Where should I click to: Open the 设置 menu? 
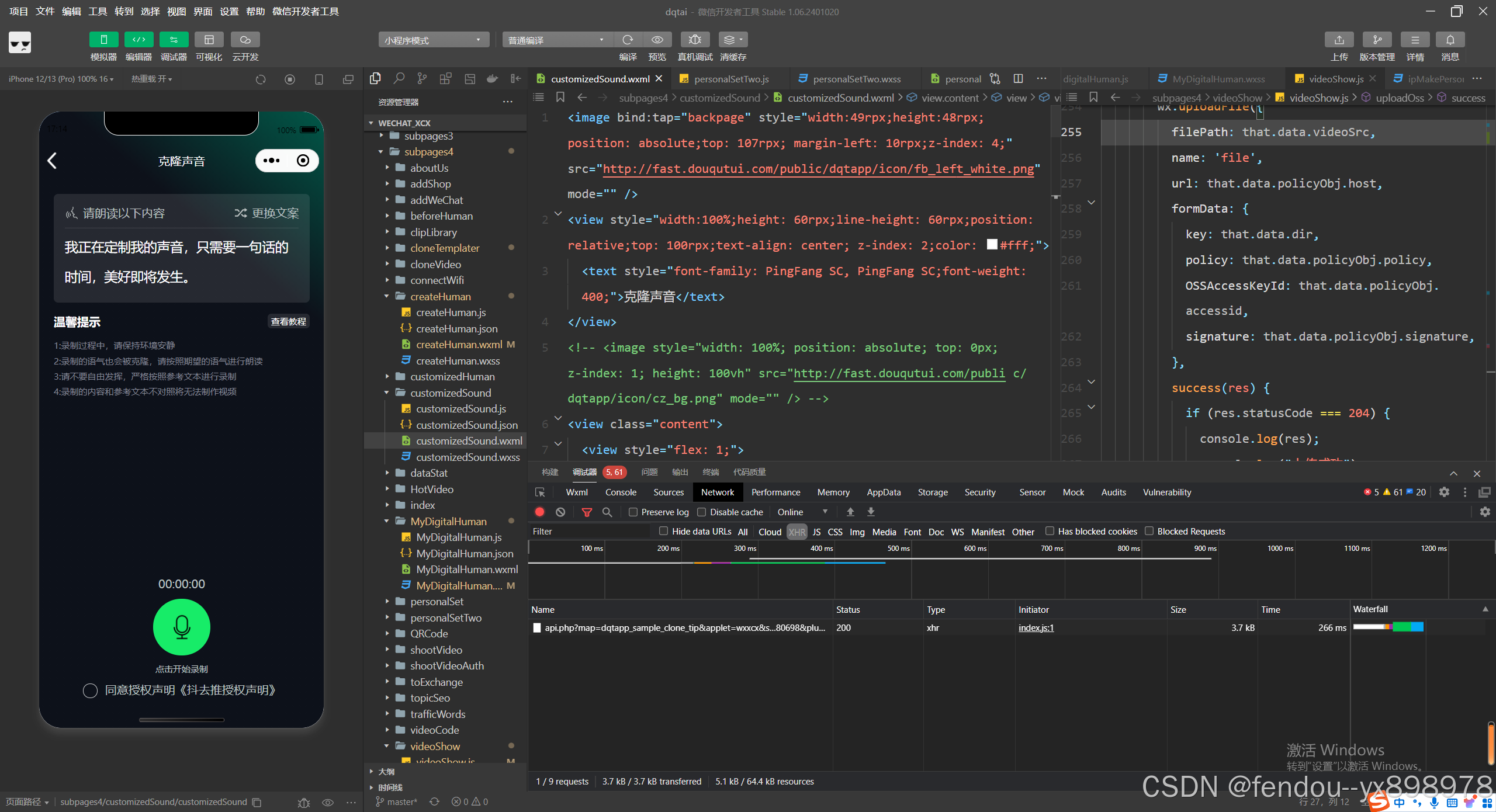[x=228, y=11]
